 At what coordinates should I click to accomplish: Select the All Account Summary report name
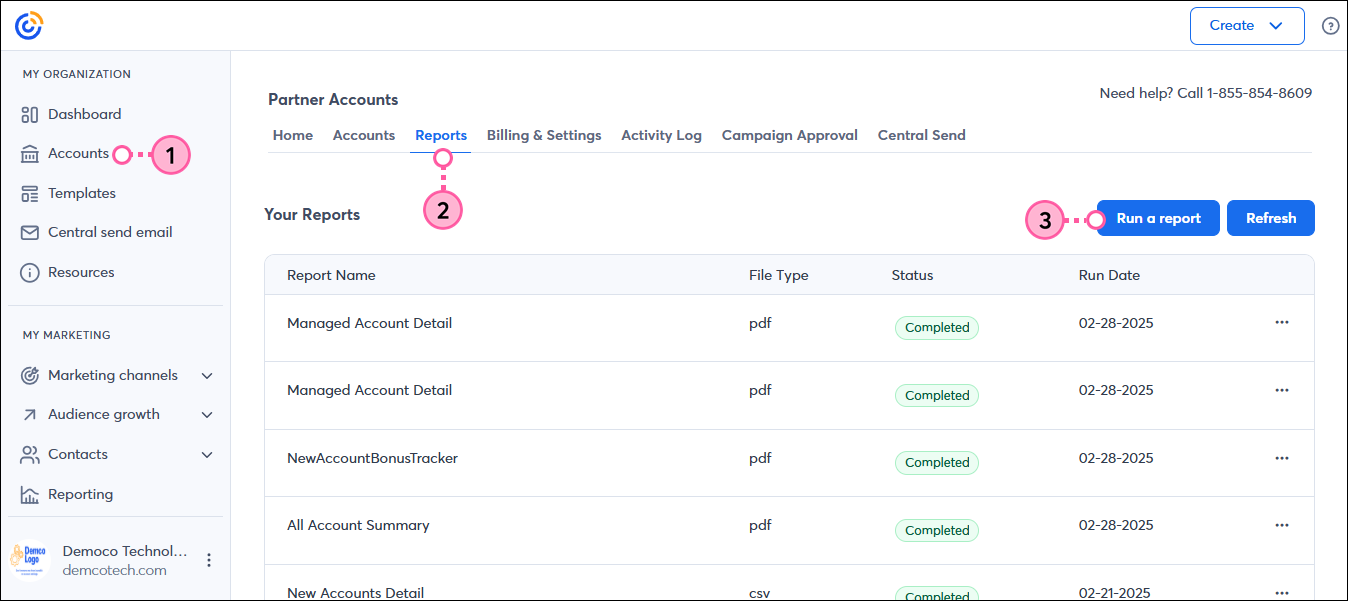358,525
